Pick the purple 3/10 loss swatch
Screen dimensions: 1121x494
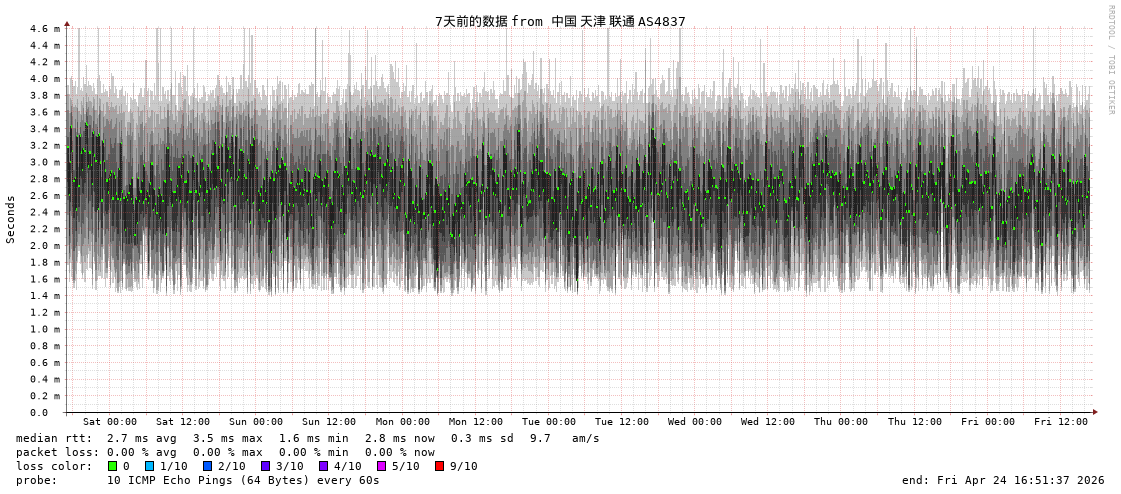coord(265,466)
